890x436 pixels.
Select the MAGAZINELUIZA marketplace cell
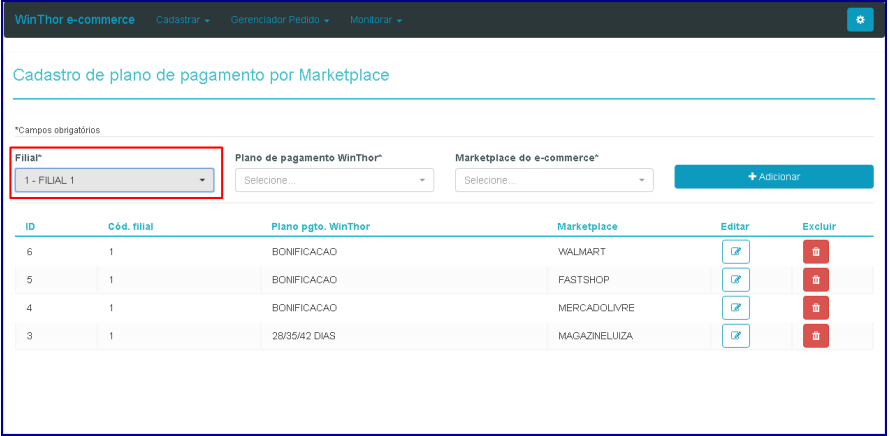[x=595, y=336]
